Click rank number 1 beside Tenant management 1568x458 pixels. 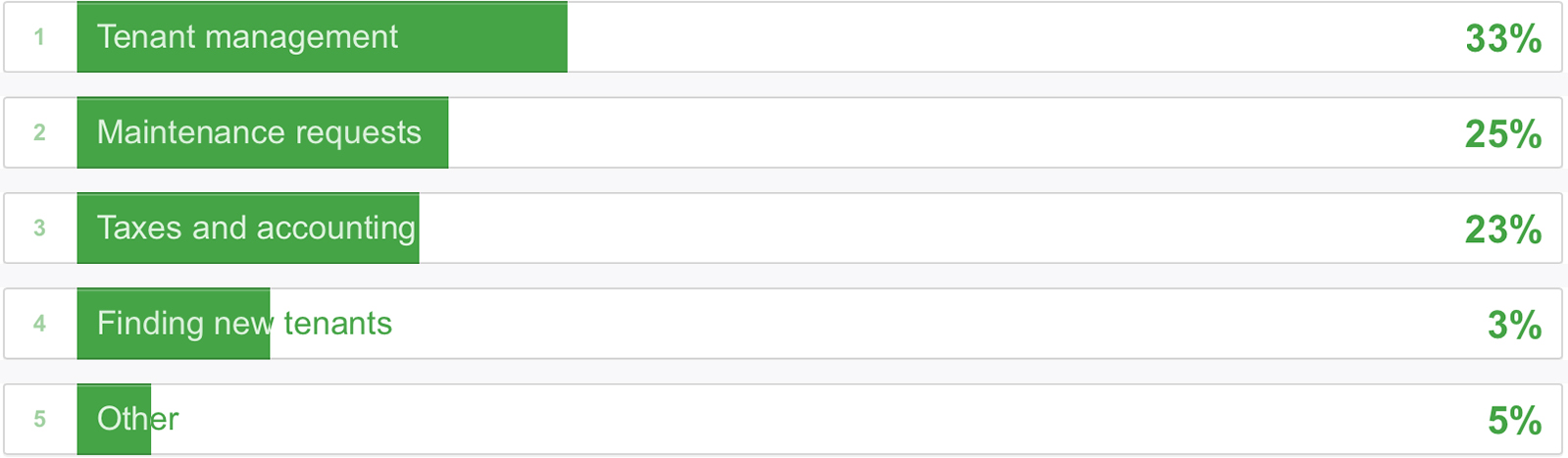click(39, 37)
